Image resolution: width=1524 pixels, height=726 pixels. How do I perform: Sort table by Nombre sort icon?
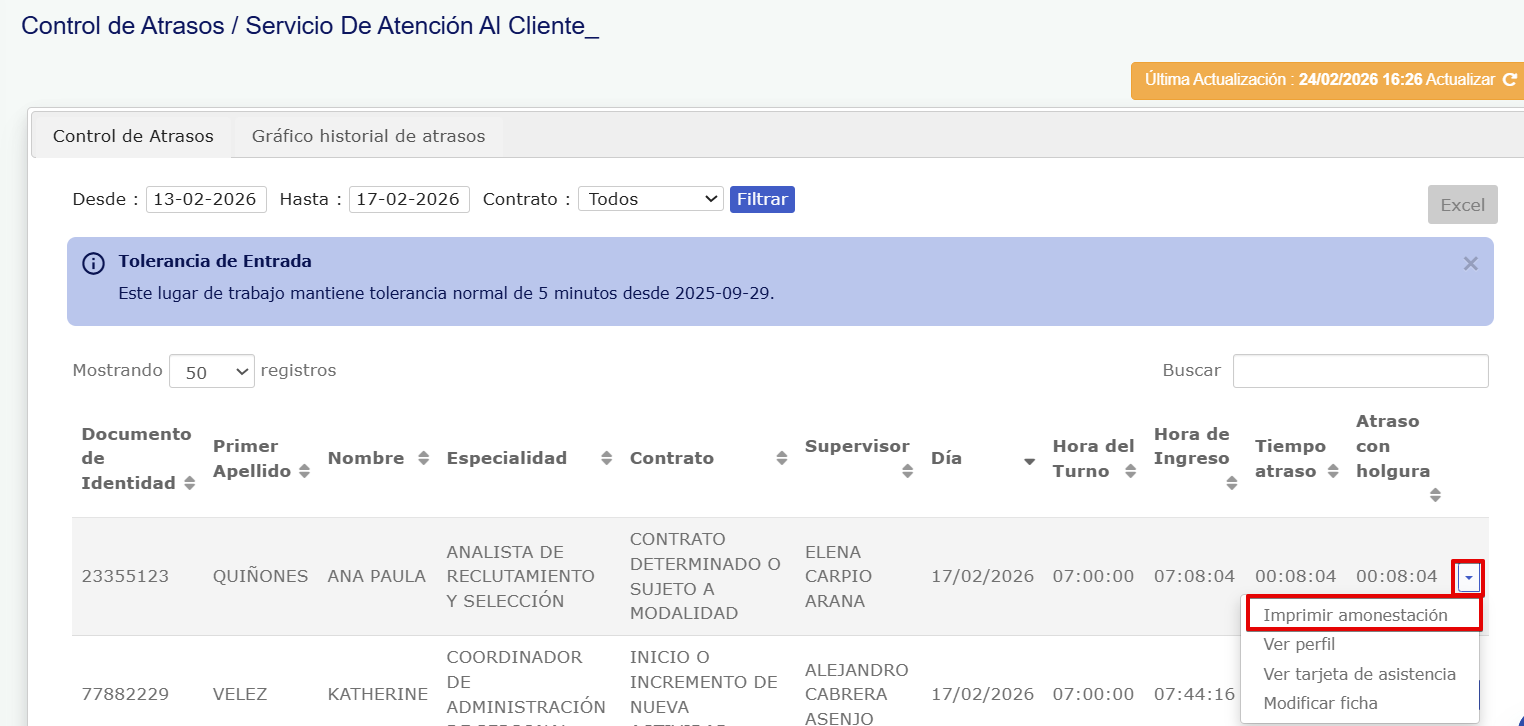[423, 459]
